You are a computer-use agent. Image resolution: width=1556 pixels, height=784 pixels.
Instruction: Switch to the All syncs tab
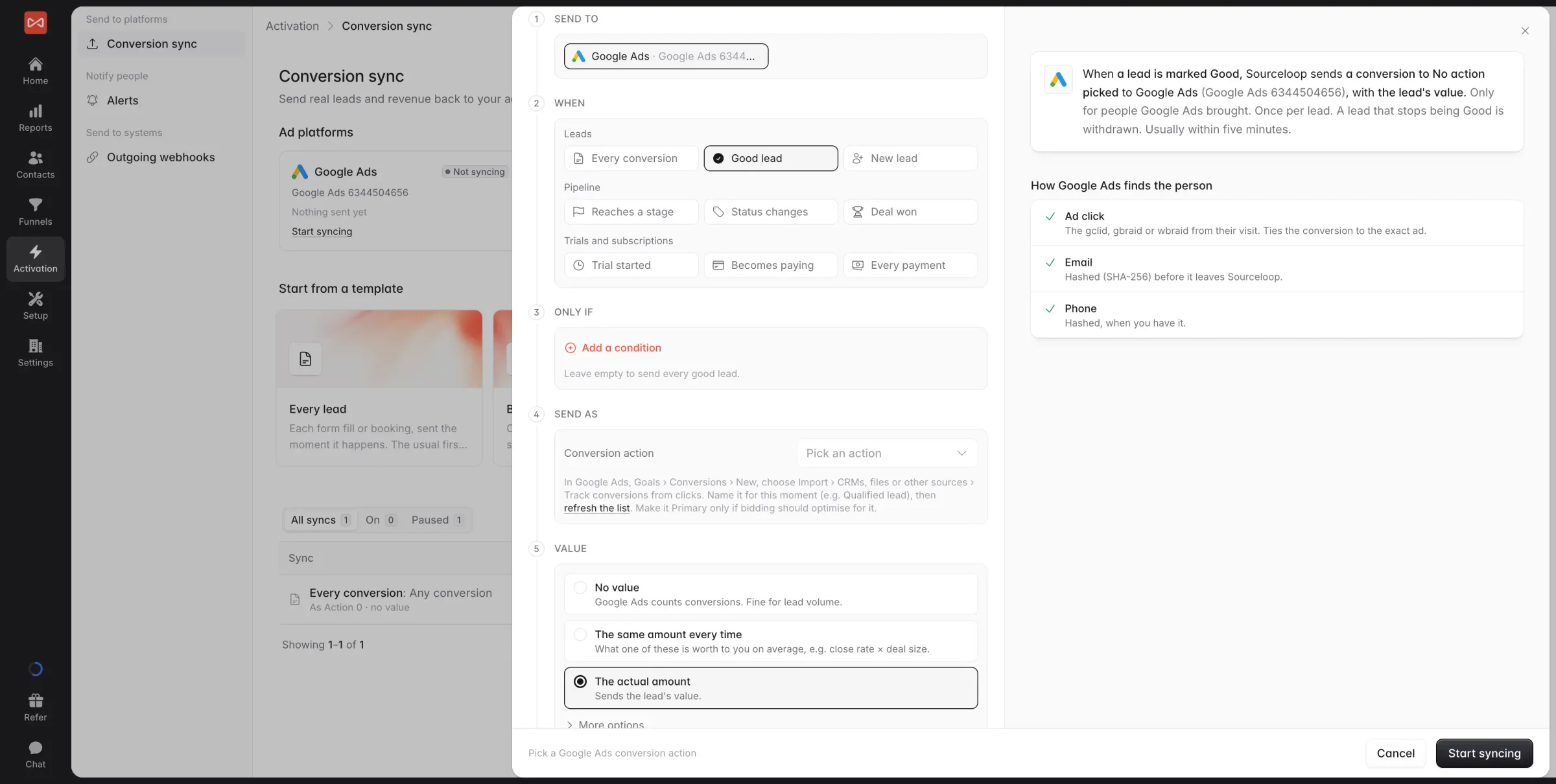tap(320, 520)
